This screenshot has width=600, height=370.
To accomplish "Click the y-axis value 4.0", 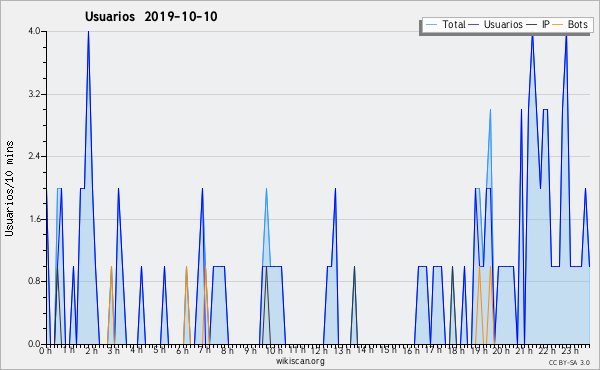I will point(34,31).
